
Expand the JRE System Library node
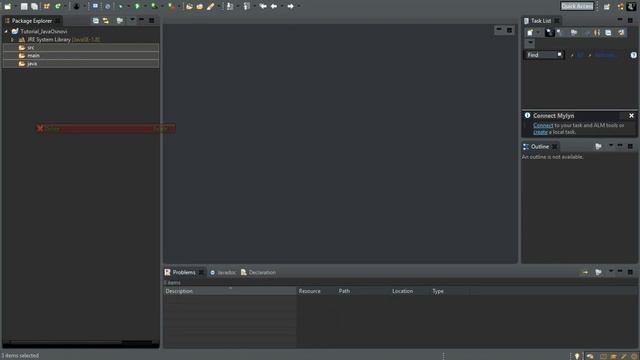click(x=12, y=40)
